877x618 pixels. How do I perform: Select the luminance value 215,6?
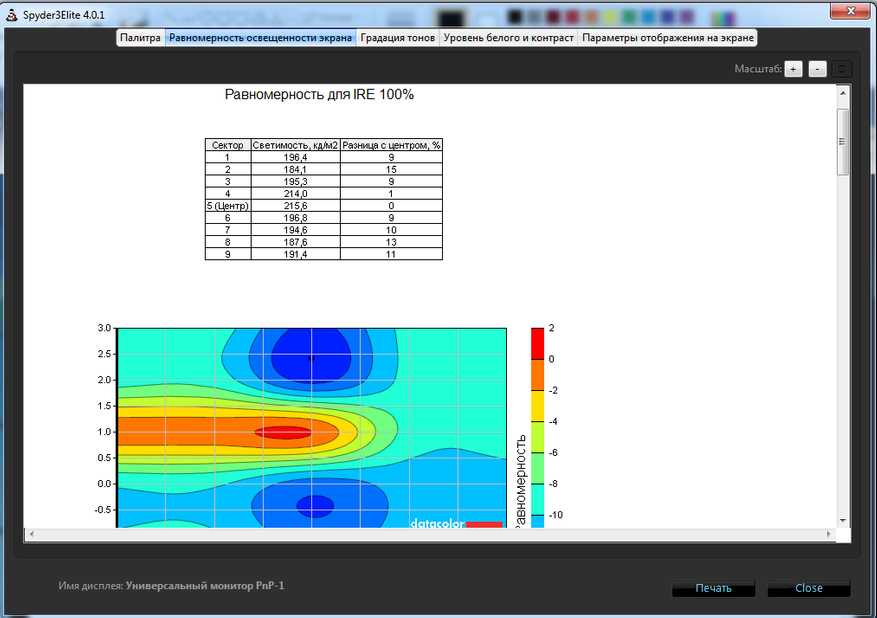tap(295, 206)
